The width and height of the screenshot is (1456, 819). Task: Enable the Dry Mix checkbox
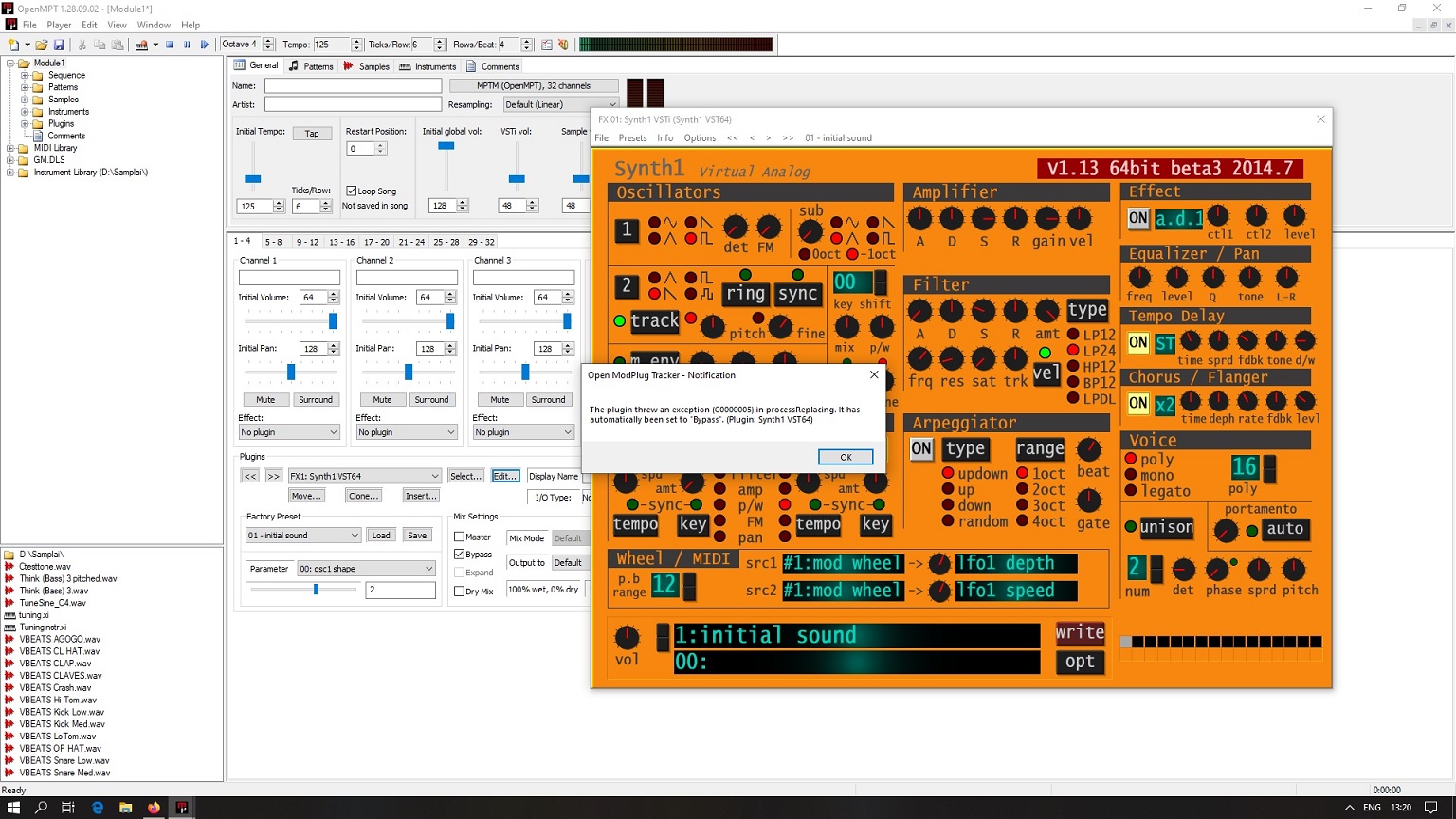(460, 591)
